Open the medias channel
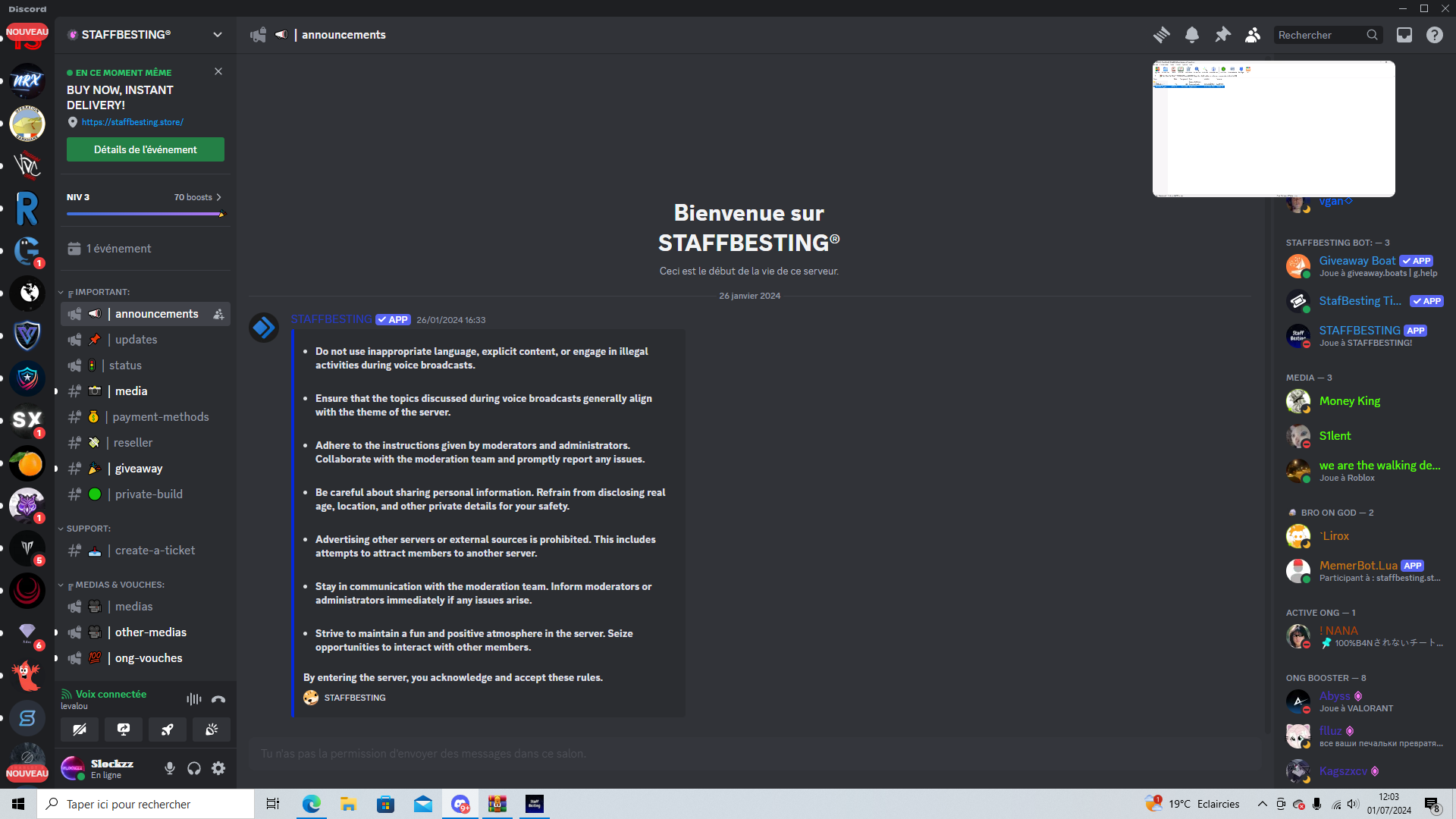The image size is (1456, 819). (146, 607)
